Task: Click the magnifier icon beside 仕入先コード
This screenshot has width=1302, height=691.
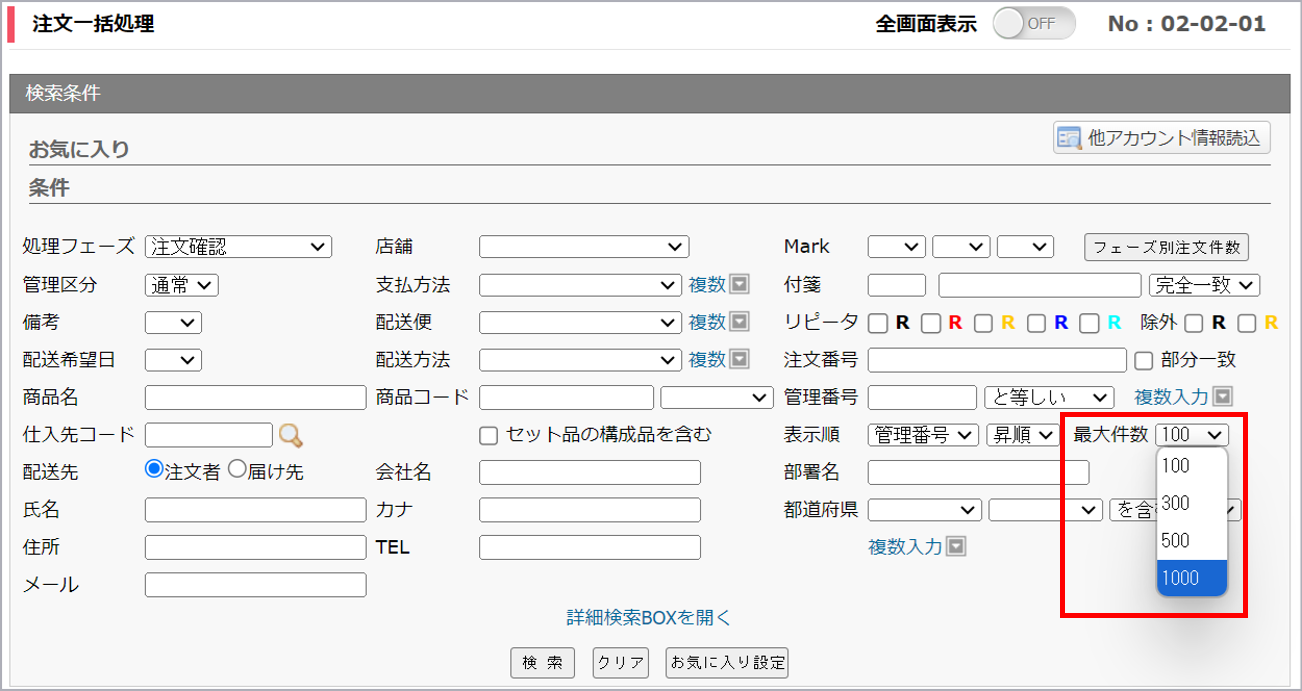Action: tap(290, 435)
